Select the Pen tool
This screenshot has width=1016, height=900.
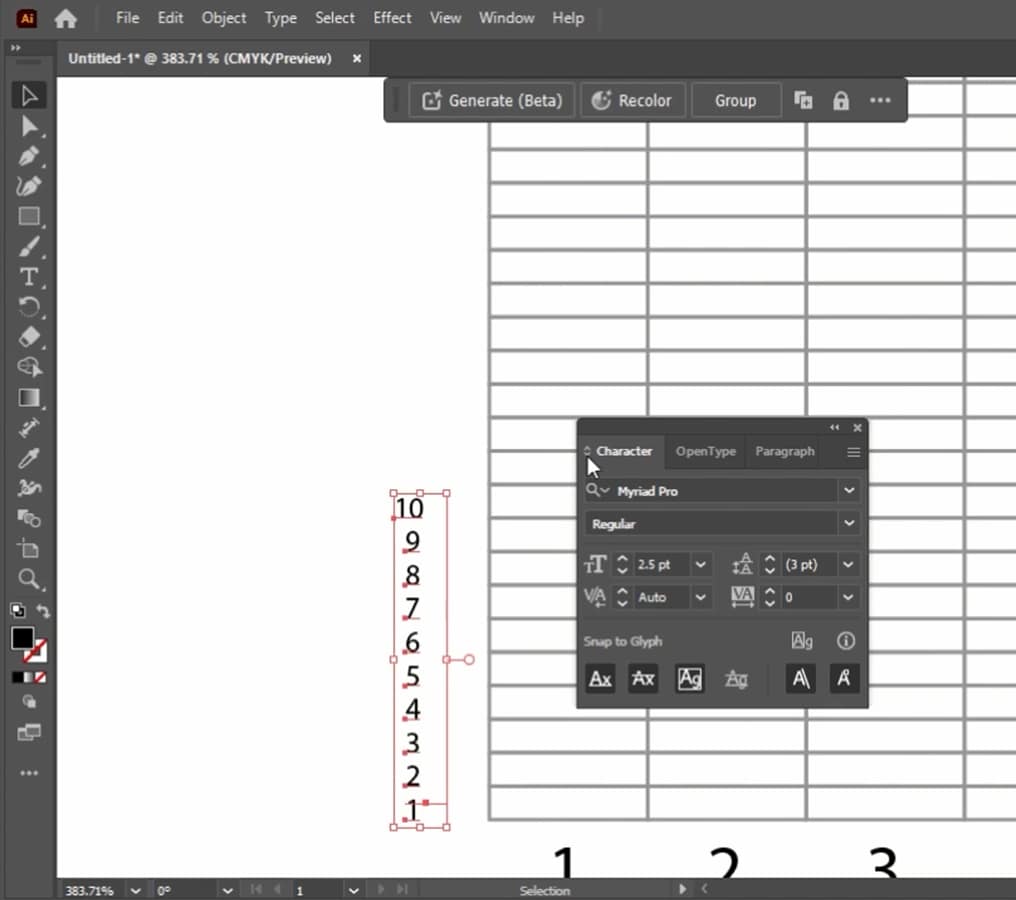click(29, 156)
